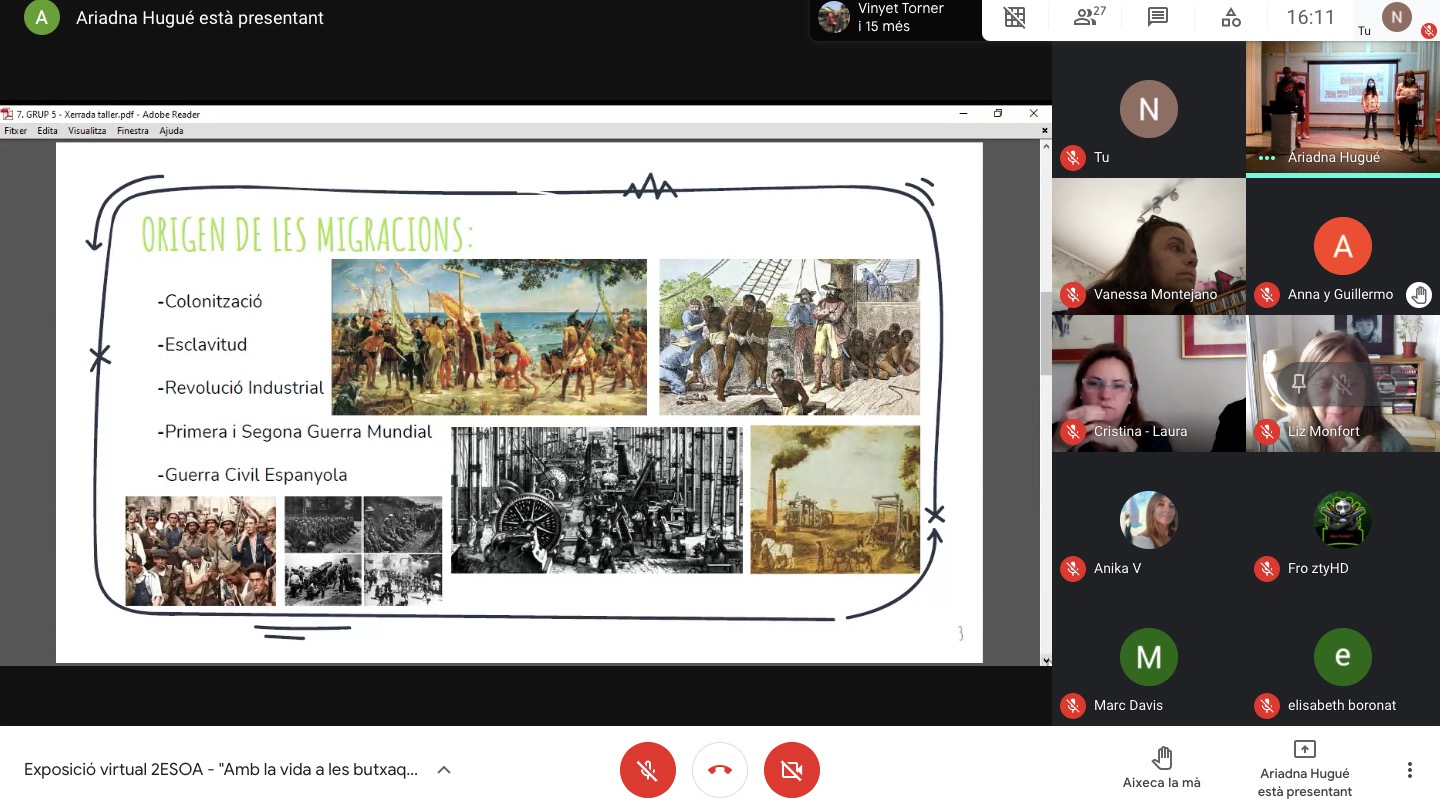The image size is (1440, 801).
Task: Show the participants list (27 people)
Action: coord(1088,17)
